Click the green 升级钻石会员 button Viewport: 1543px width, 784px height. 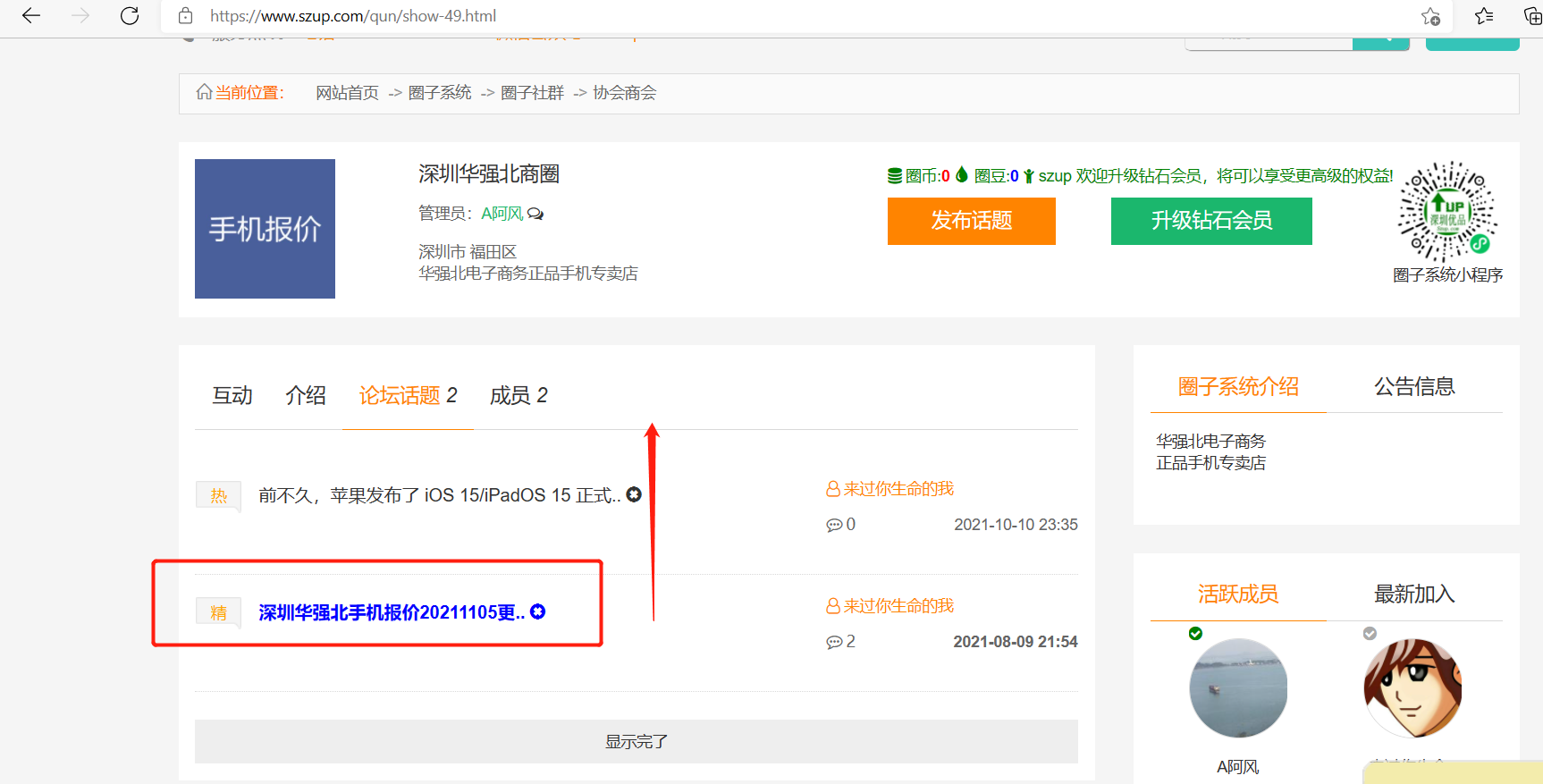pos(1211,221)
